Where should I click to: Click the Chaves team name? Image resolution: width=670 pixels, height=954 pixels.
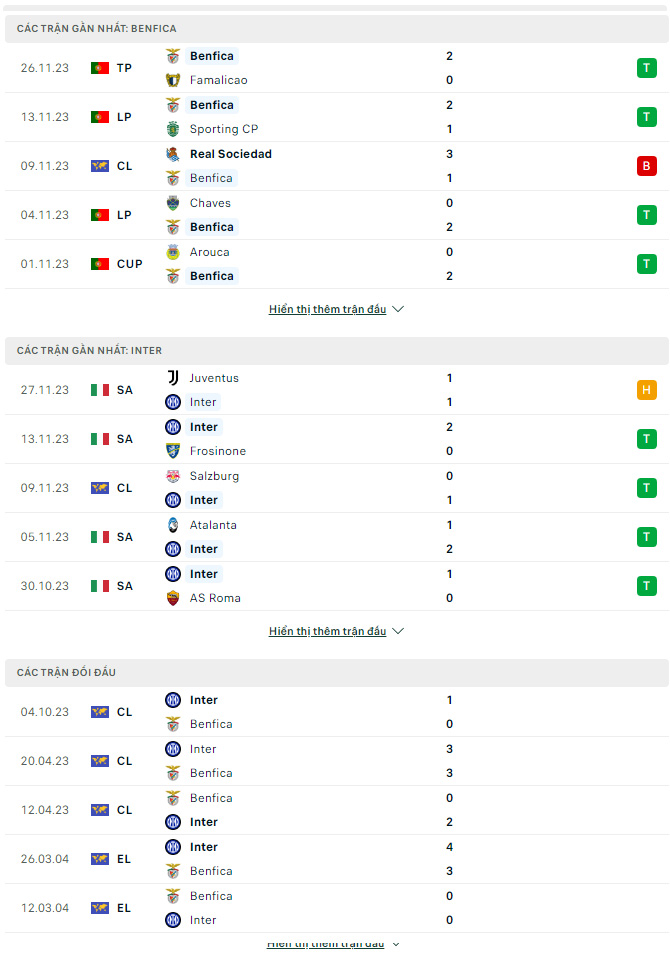click(210, 203)
